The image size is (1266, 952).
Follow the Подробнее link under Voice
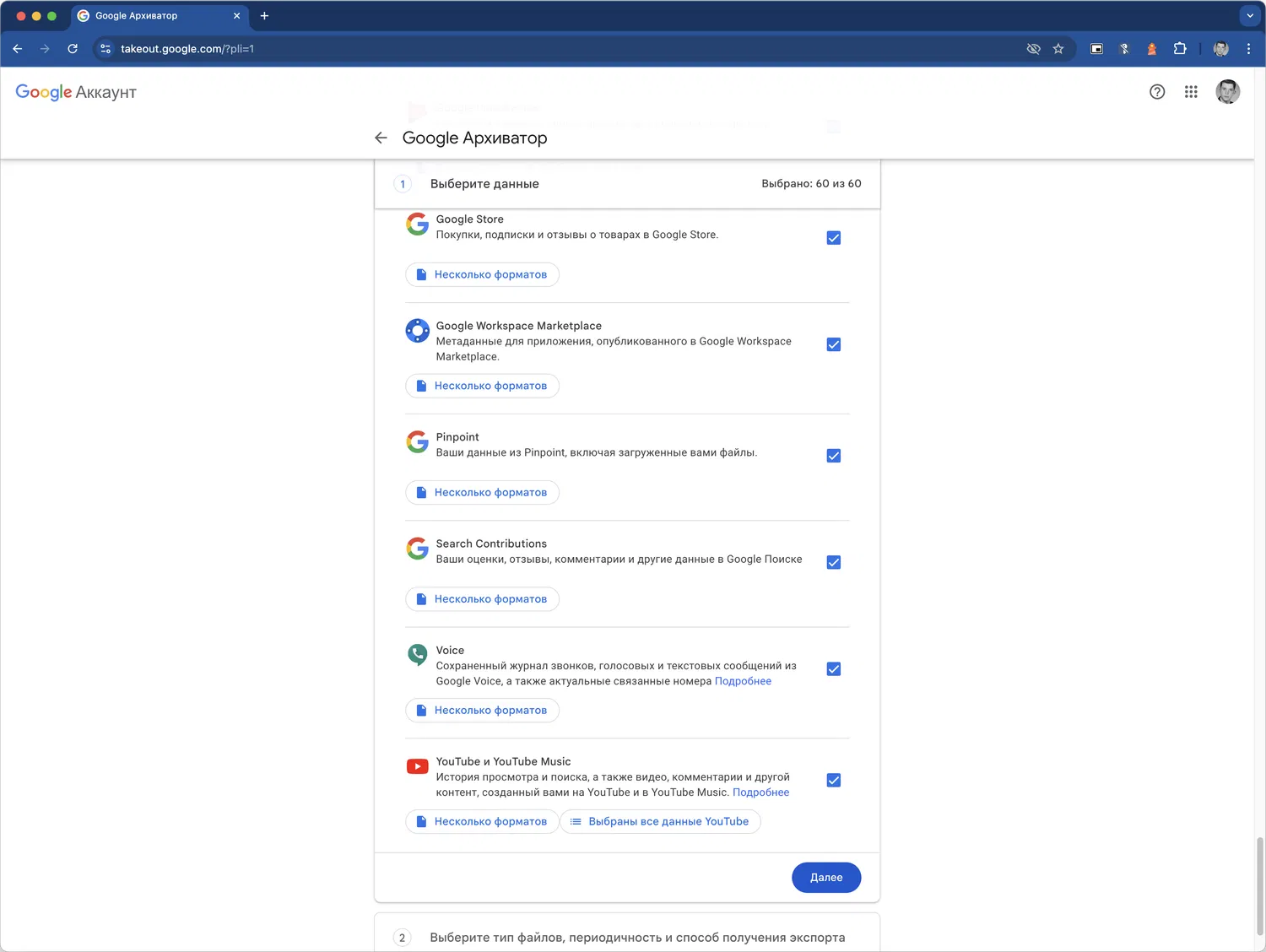point(743,681)
